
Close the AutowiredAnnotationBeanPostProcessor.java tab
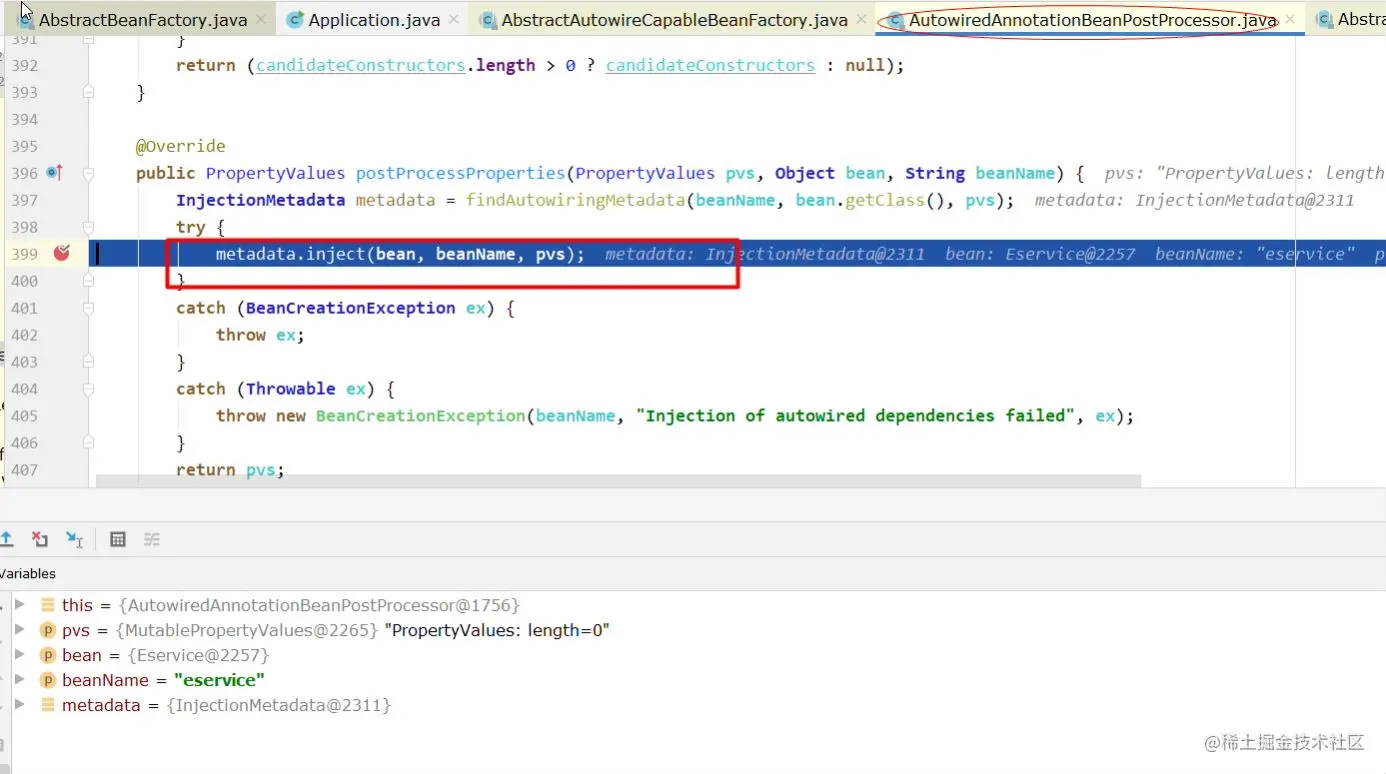tap(1290, 20)
